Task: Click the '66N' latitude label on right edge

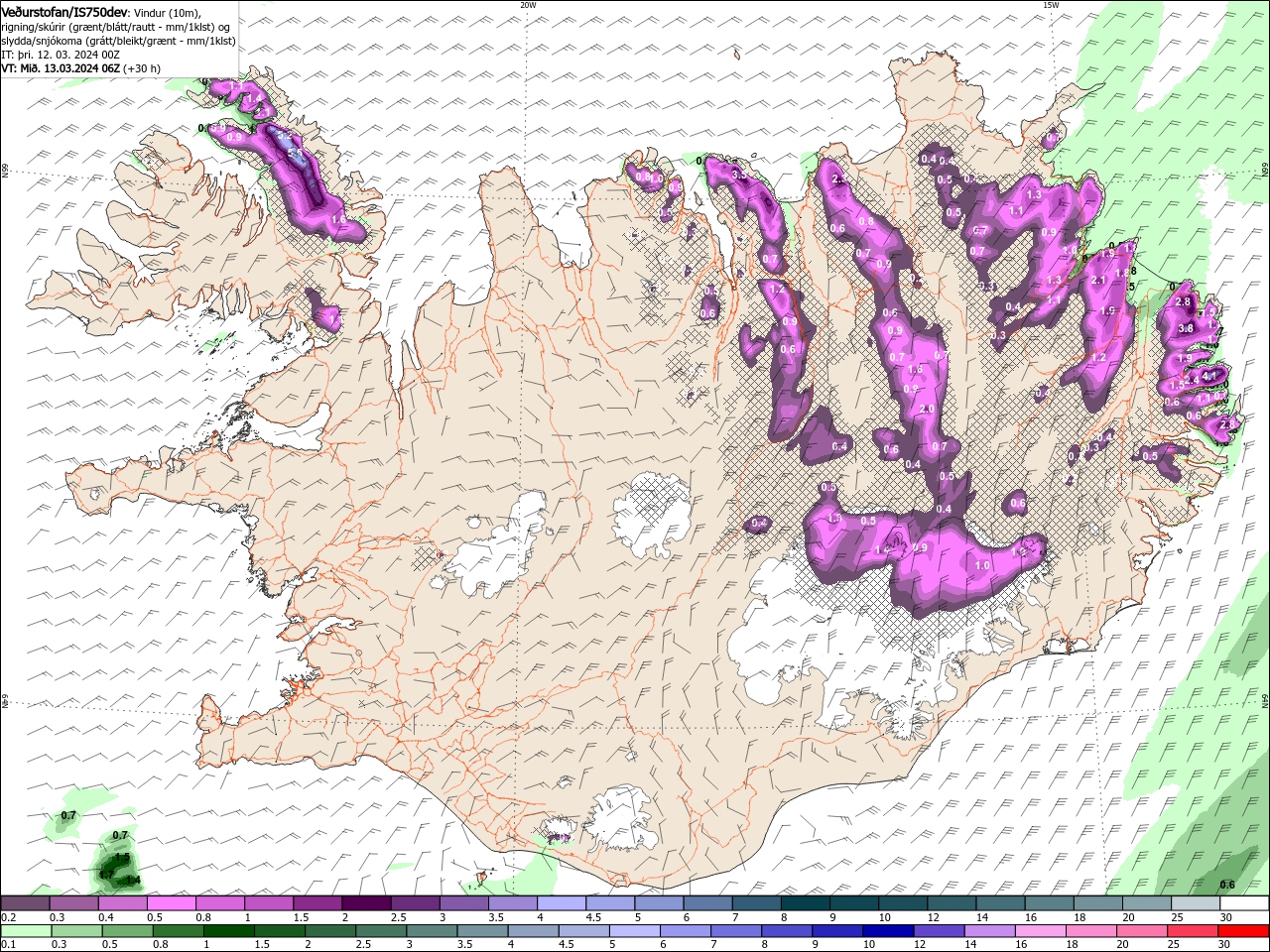Action: (1265, 171)
